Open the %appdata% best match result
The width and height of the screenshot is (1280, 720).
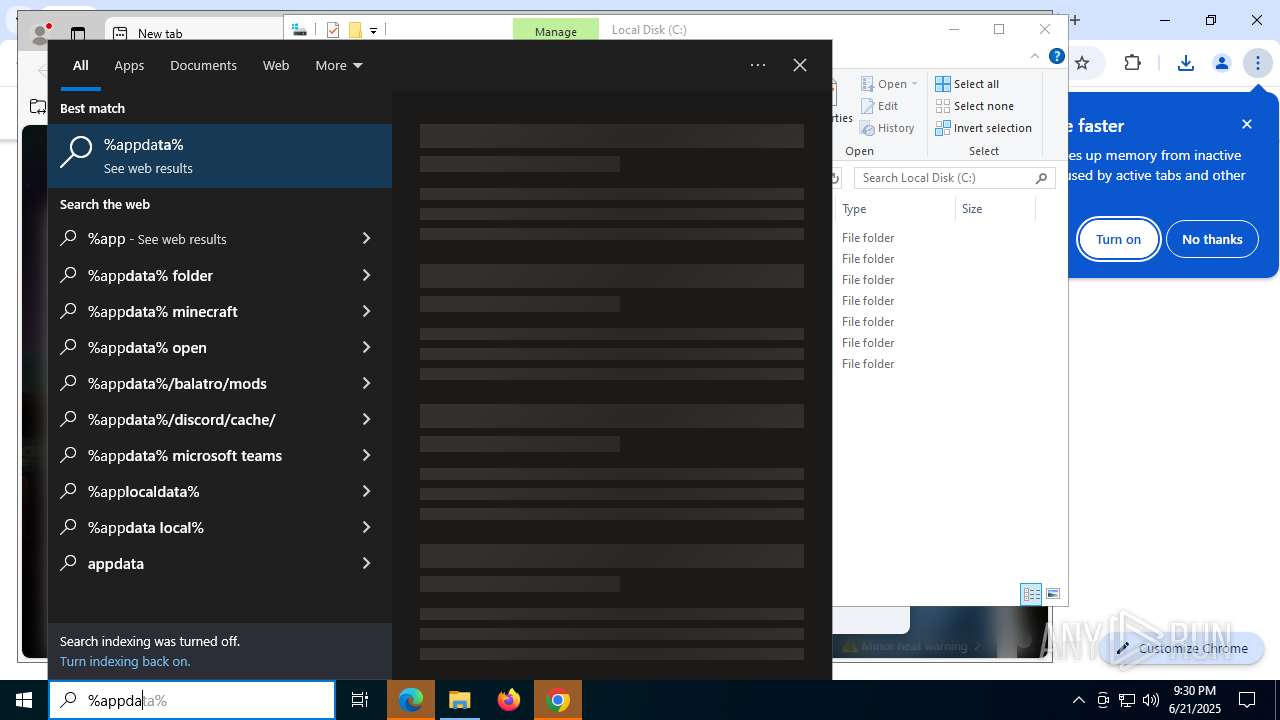click(x=220, y=156)
